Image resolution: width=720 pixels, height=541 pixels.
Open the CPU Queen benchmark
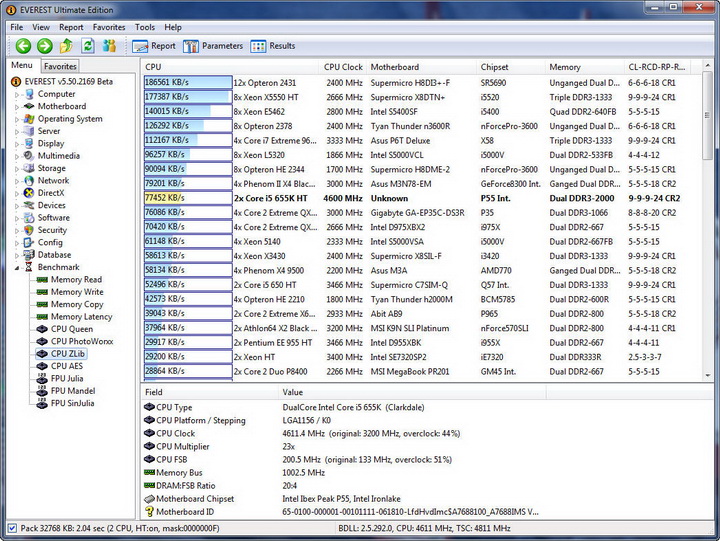(x=72, y=329)
